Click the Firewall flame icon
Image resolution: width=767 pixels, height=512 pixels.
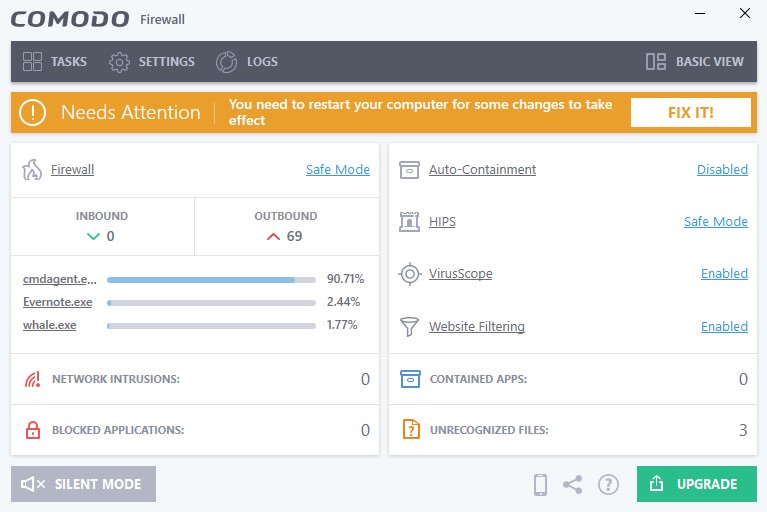(x=32, y=170)
